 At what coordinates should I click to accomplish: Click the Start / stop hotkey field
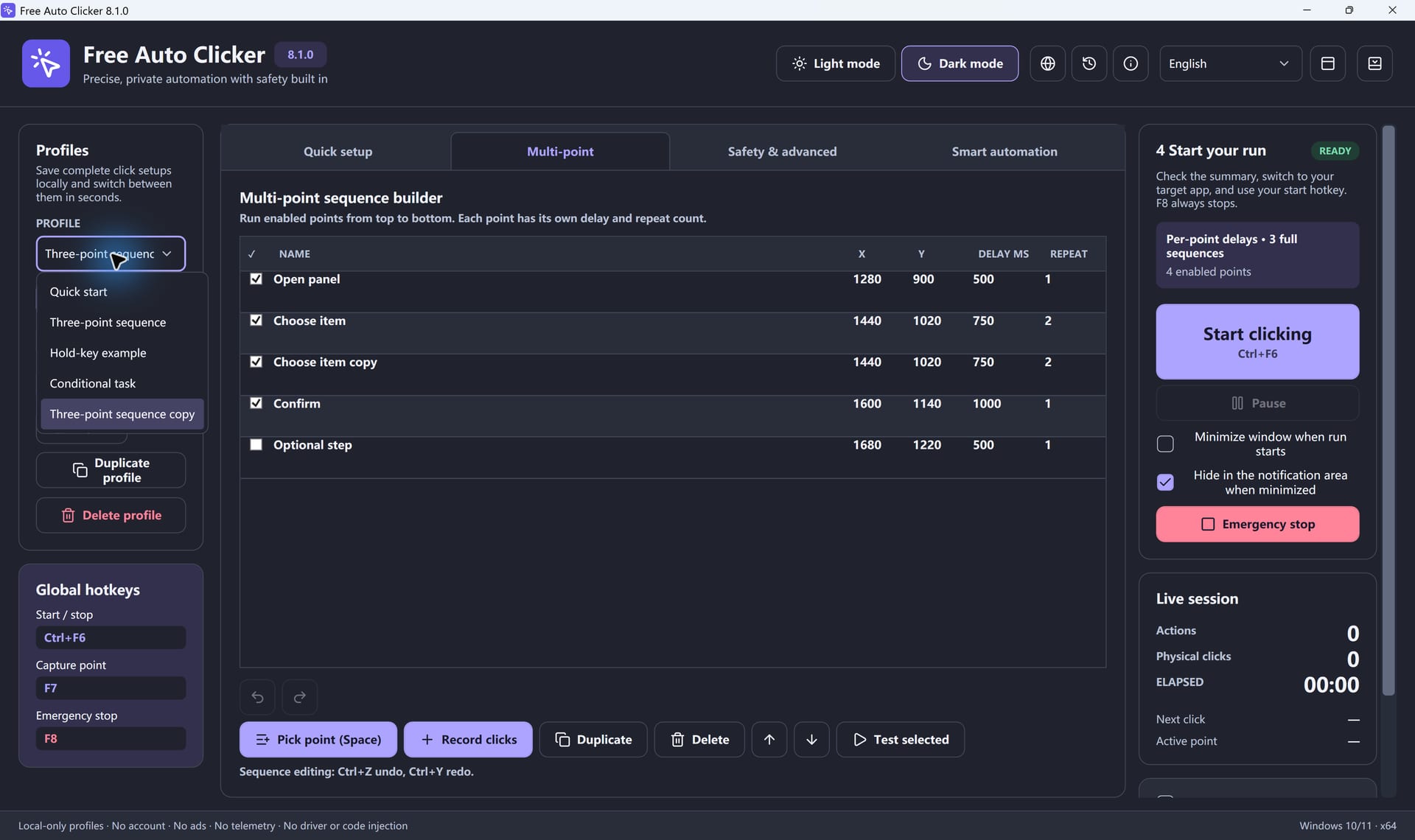tap(111, 637)
